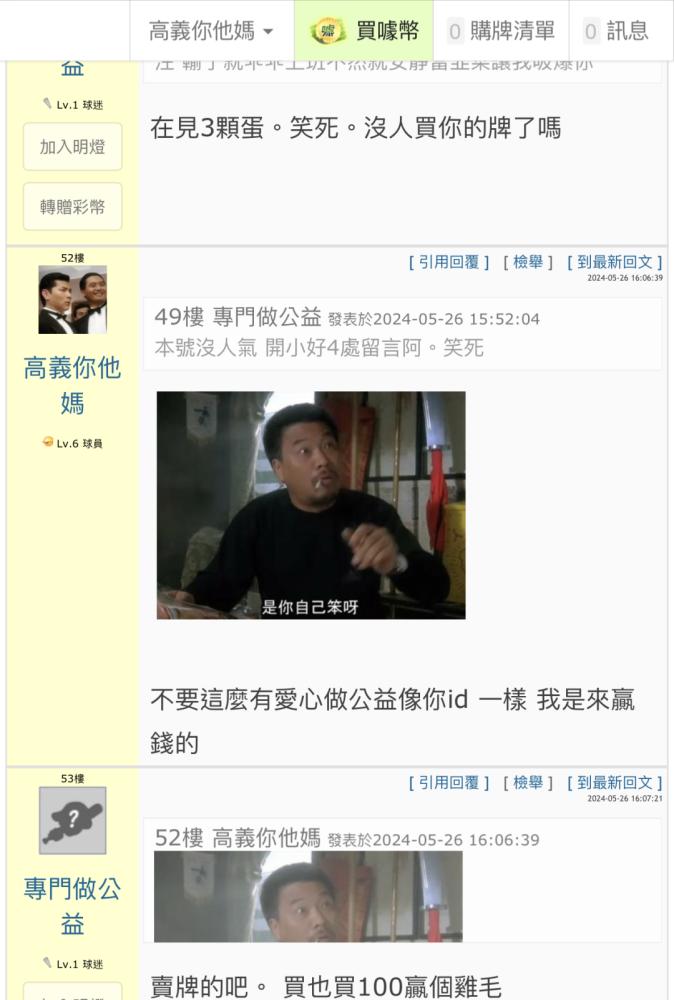Click 到最新回文 on the 53樓 post
674x1000 pixels.
tap(615, 783)
